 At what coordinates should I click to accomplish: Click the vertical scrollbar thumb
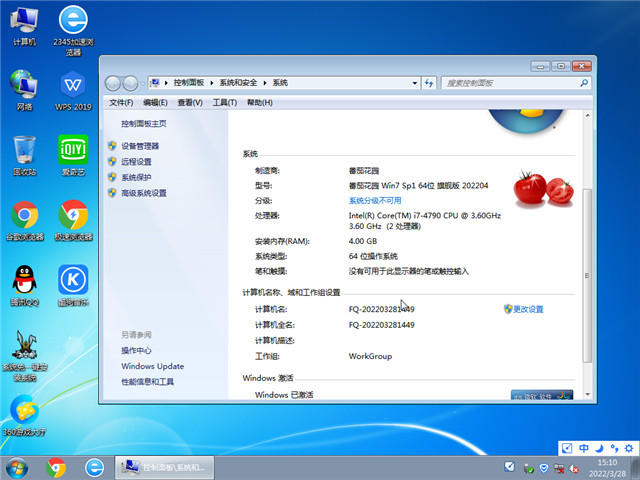587,276
